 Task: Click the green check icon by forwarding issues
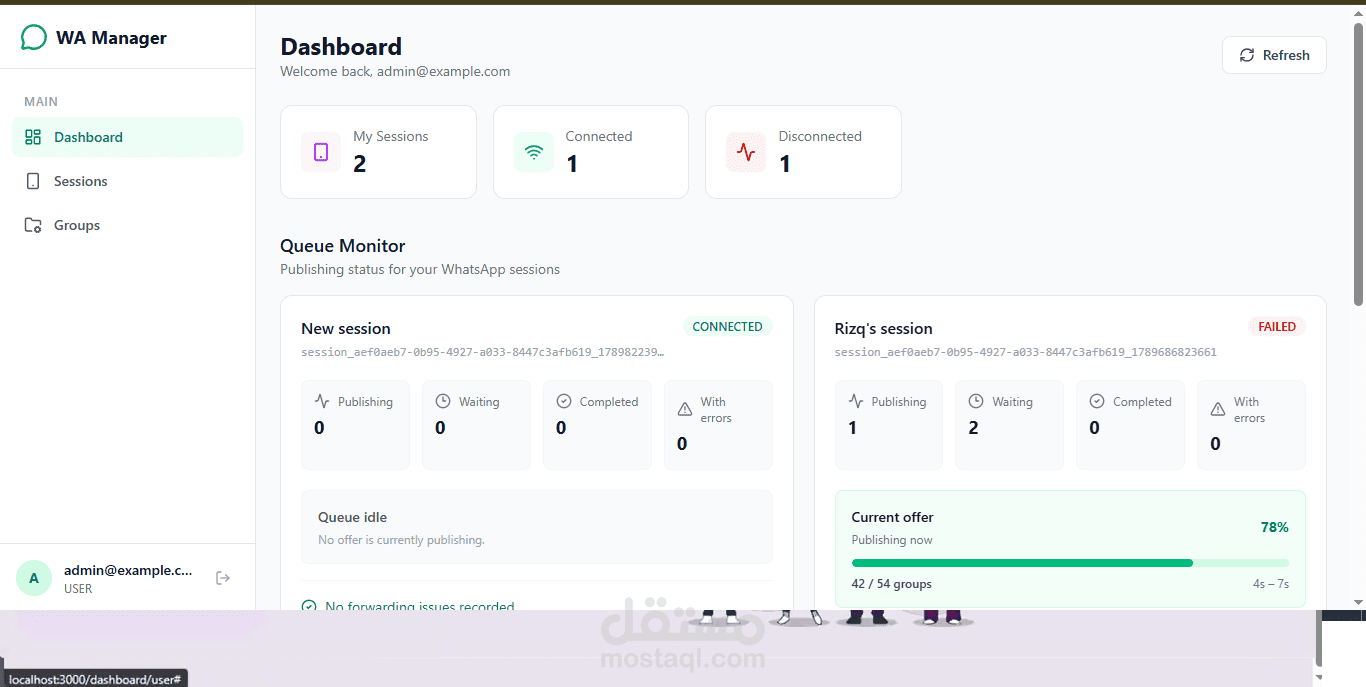pyautogui.click(x=309, y=606)
